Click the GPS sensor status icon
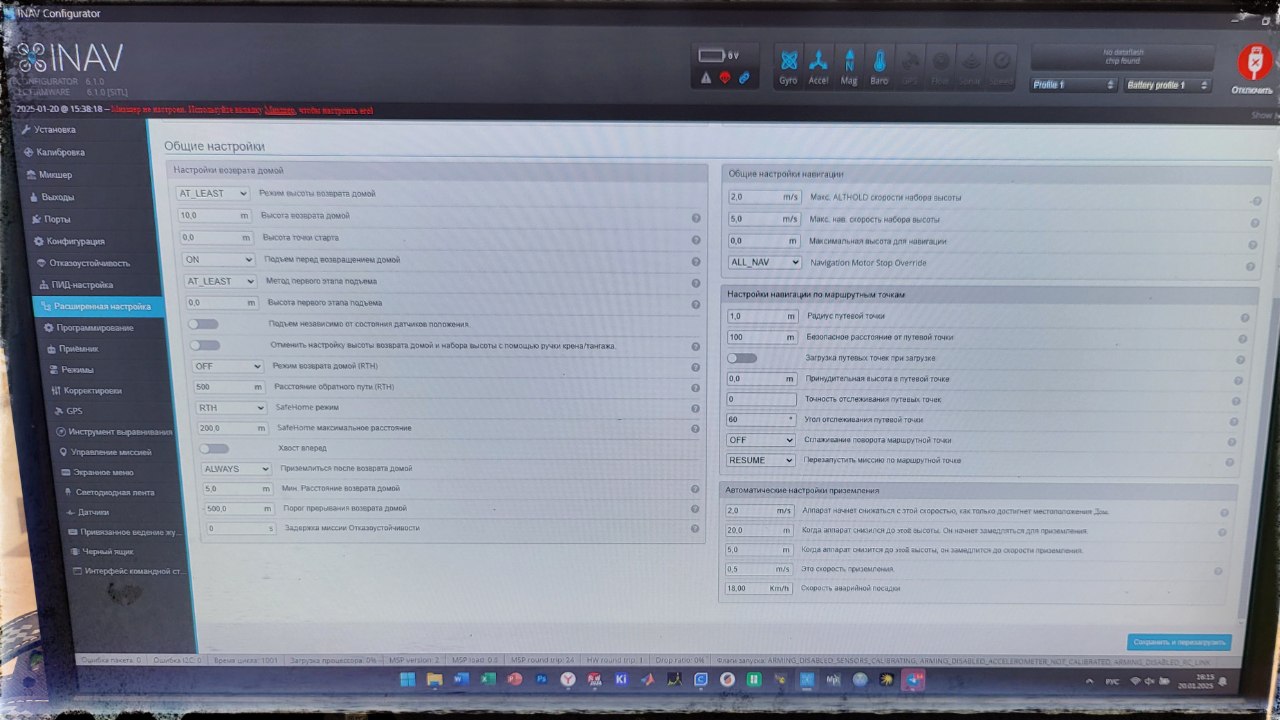 pos(910,65)
